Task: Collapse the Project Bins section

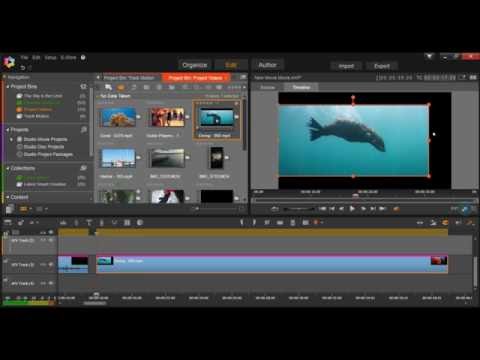Action: (8, 86)
